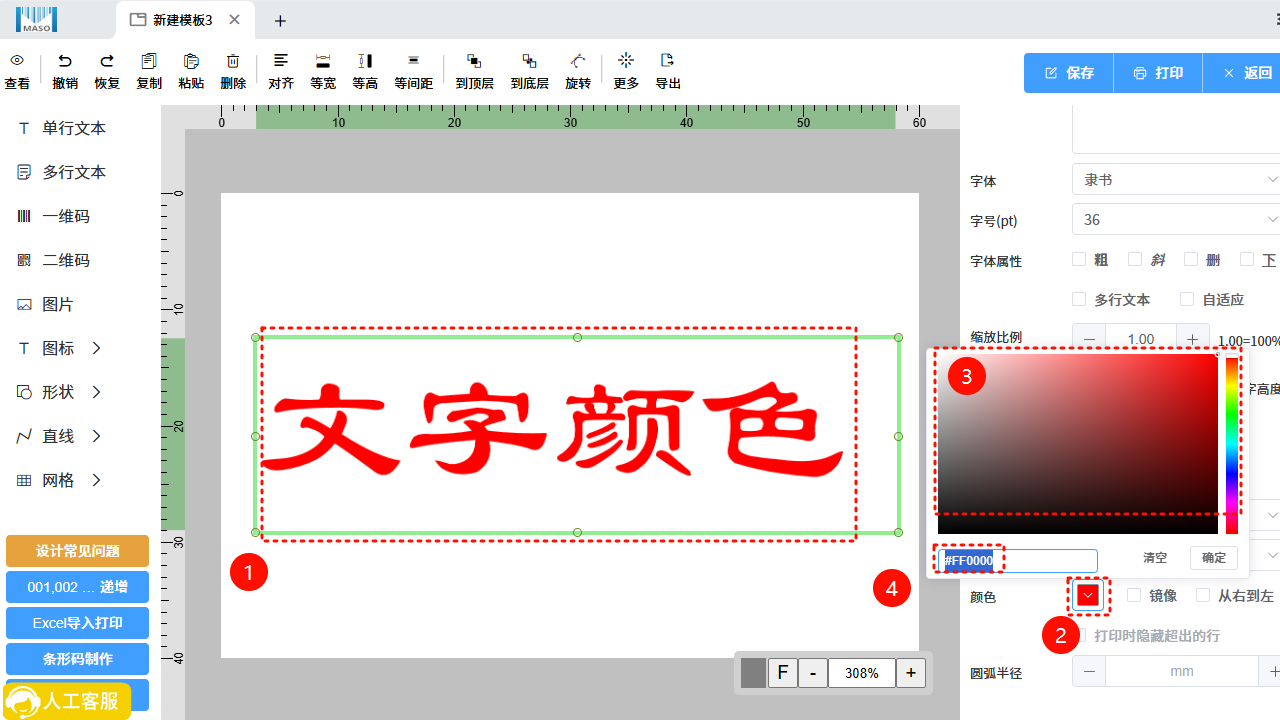Click the Excel导入打印 button

tap(77, 623)
